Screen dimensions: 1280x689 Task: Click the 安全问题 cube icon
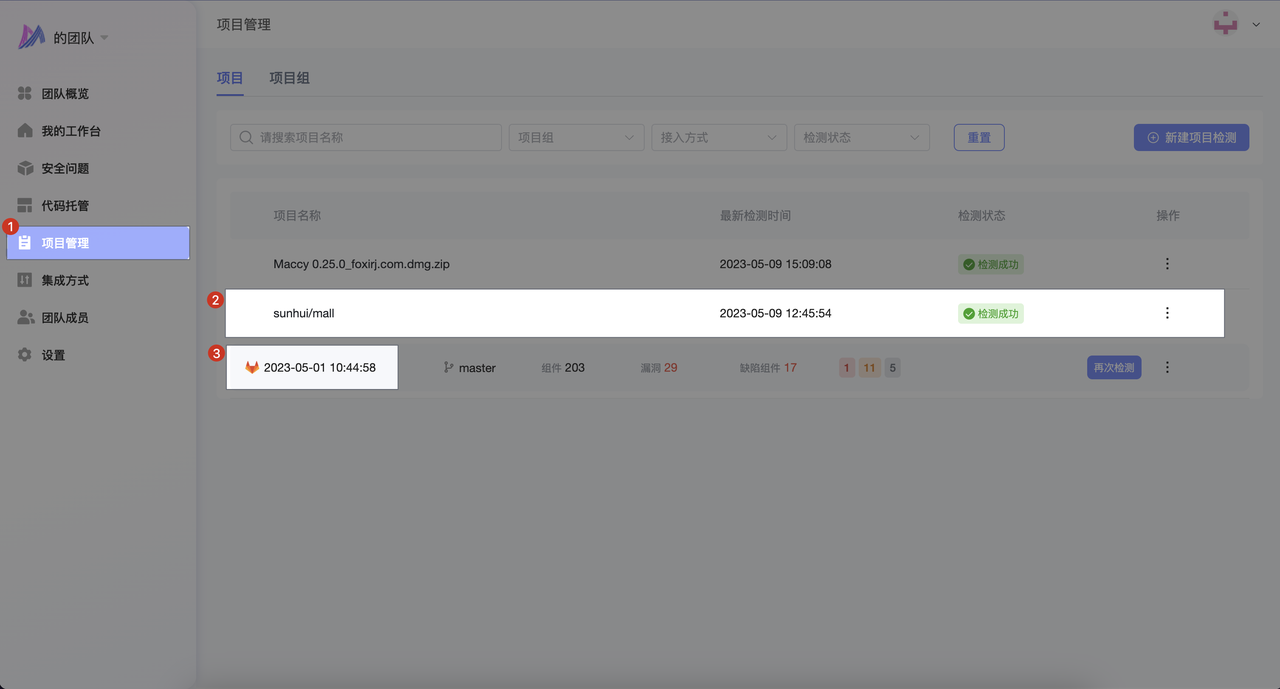tap(25, 168)
